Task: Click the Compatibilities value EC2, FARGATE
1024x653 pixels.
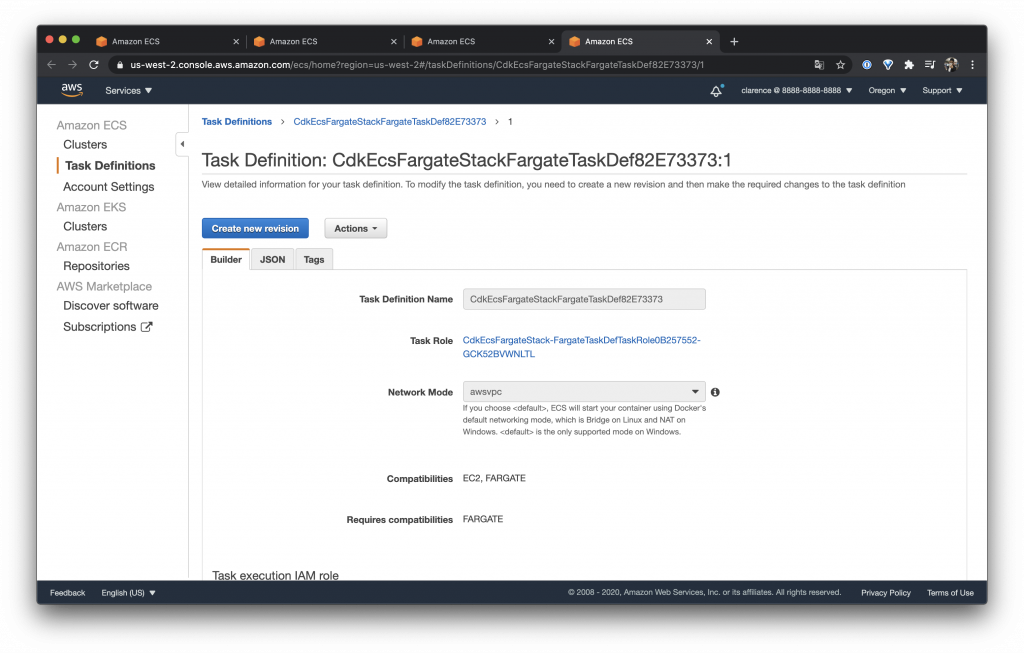Action: pos(494,478)
